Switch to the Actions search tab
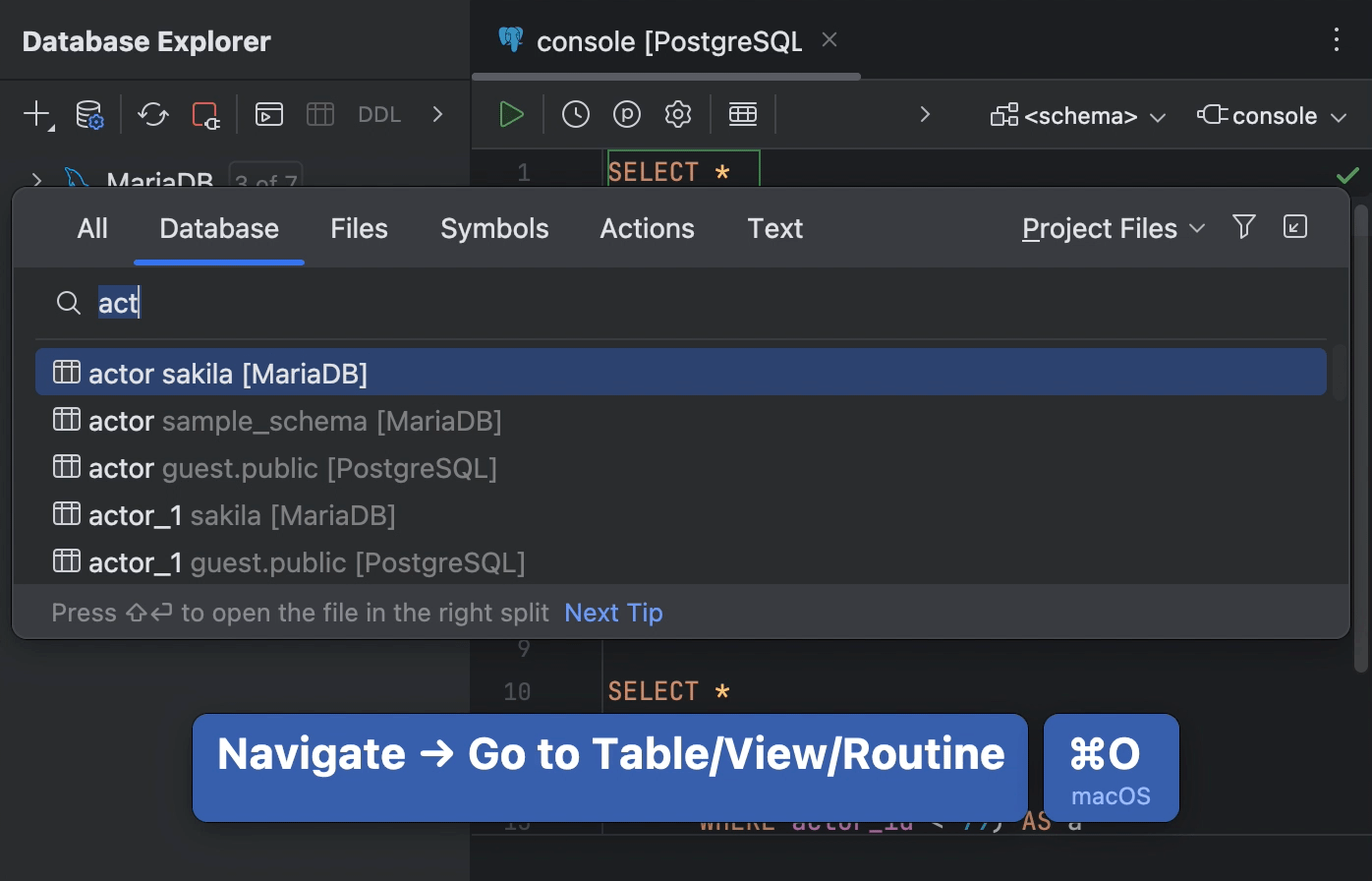Image resolution: width=1372 pixels, height=881 pixels. pyautogui.click(x=647, y=229)
